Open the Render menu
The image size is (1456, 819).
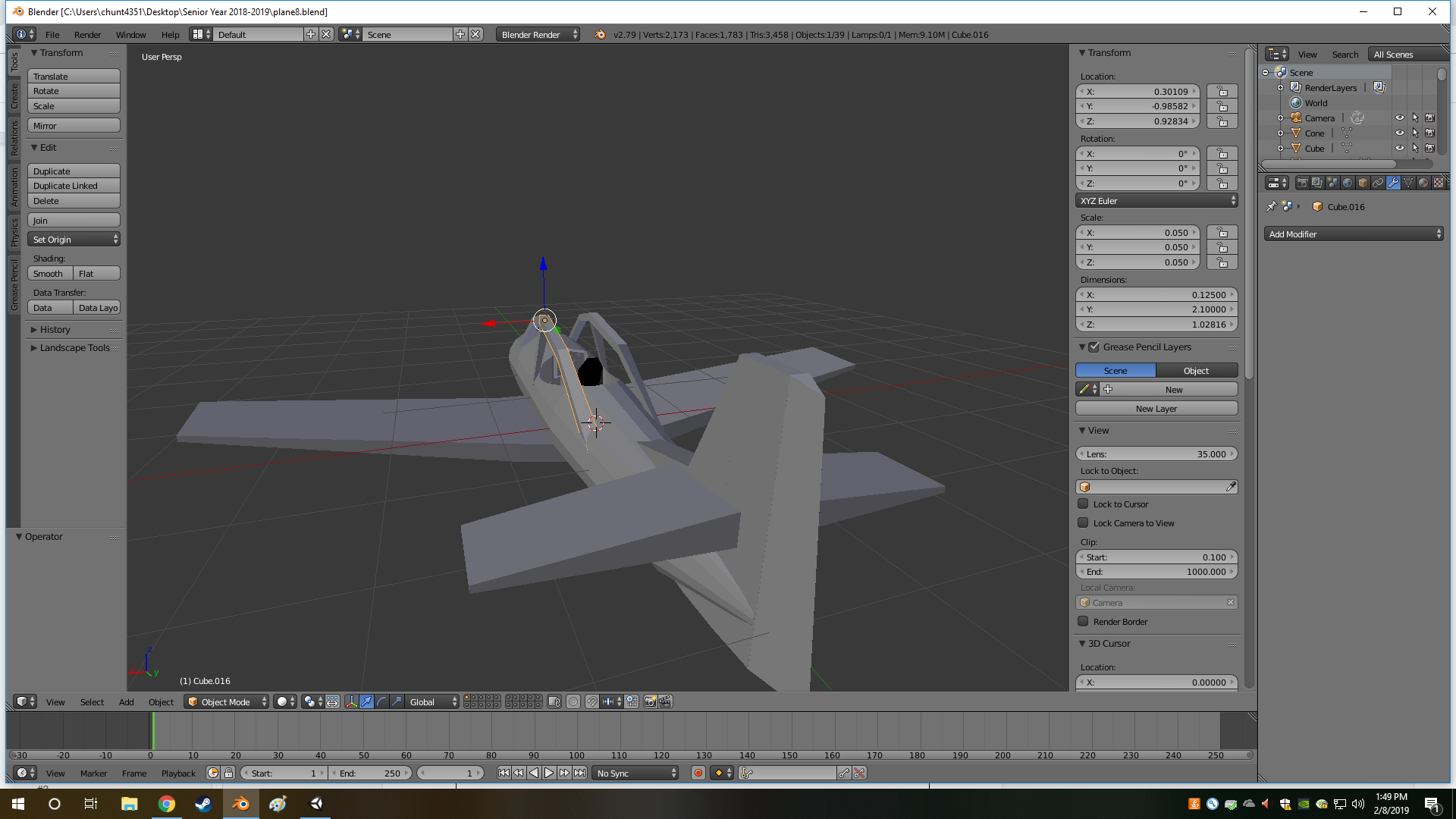point(87,35)
